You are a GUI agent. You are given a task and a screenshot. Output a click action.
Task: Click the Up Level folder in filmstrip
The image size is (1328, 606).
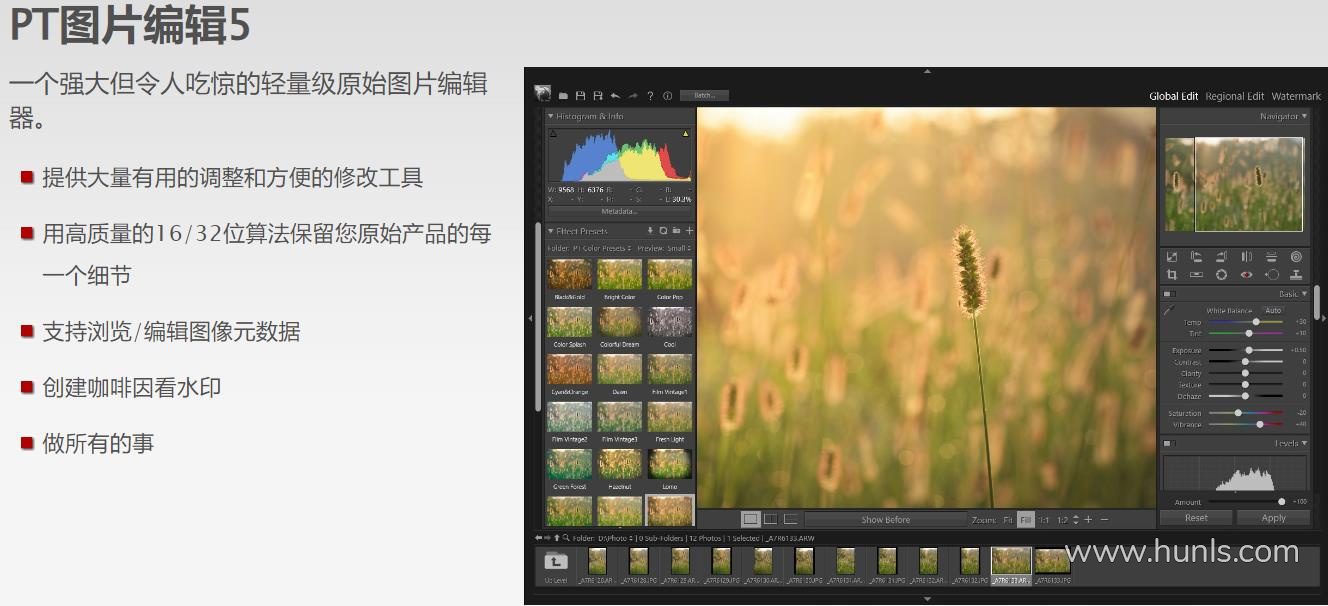[556, 563]
